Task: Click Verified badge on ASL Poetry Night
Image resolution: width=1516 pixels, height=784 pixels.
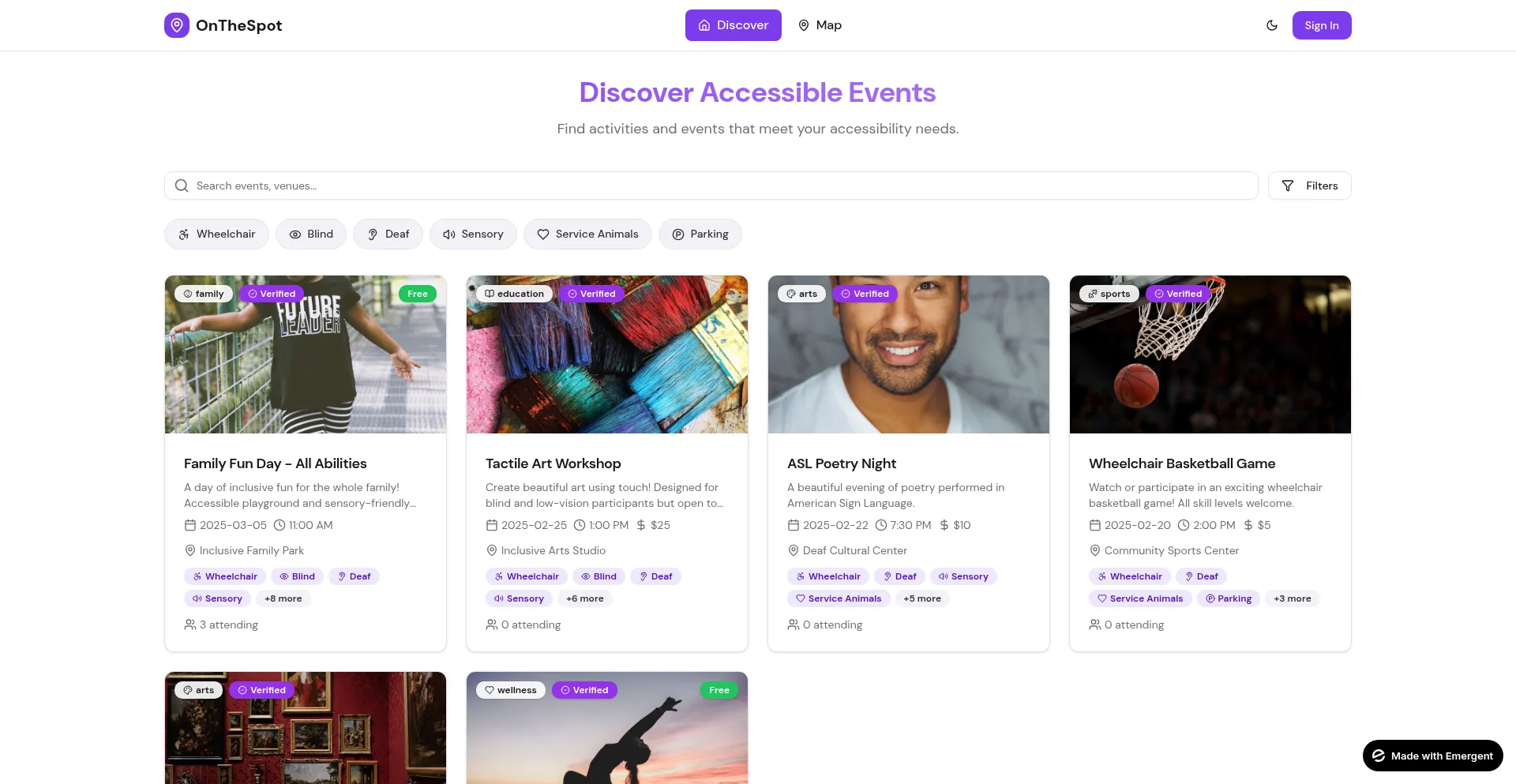Action: [x=865, y=294]
